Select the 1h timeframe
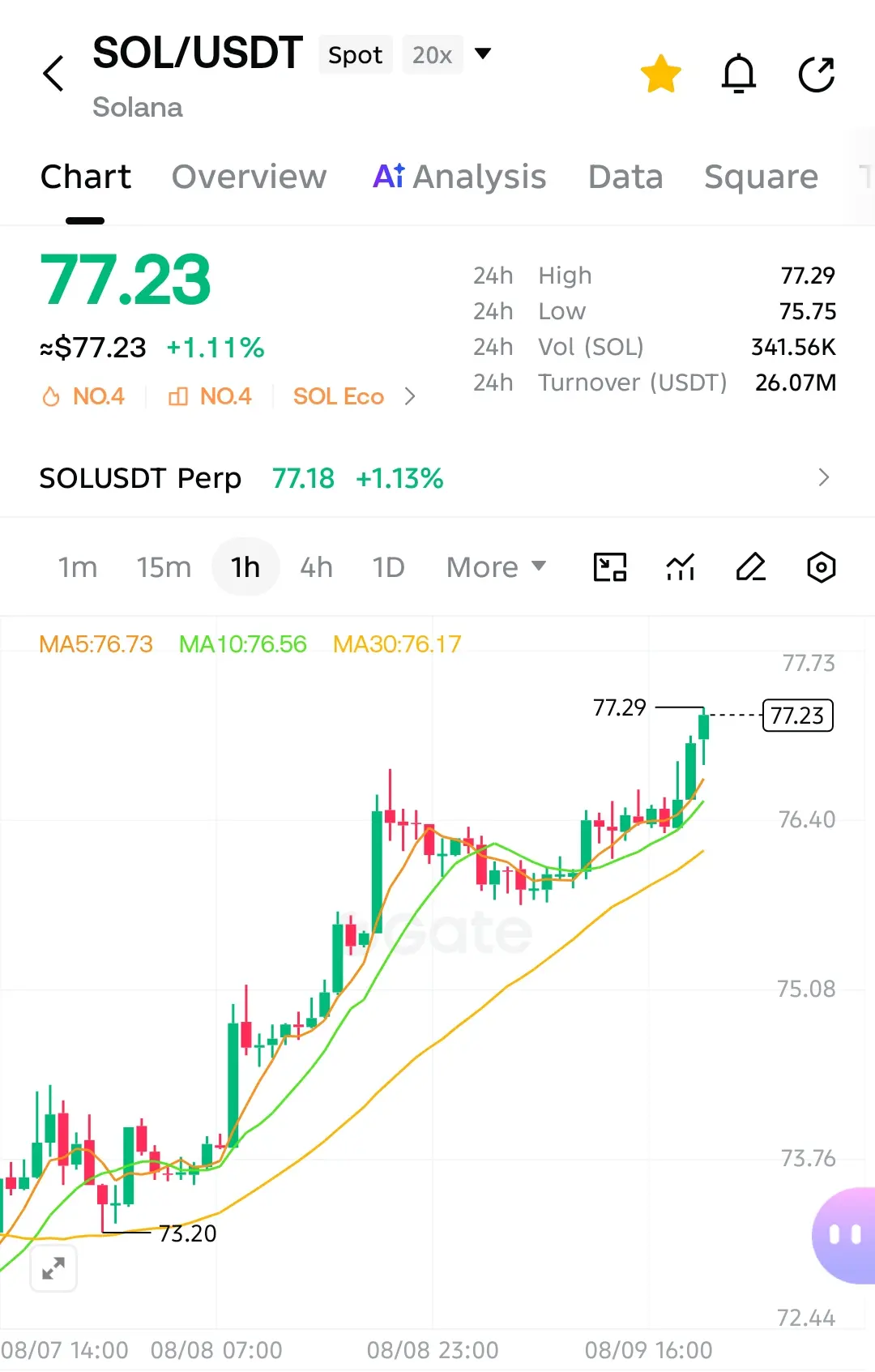This screenshot has height=1372, width=875. 245,567
